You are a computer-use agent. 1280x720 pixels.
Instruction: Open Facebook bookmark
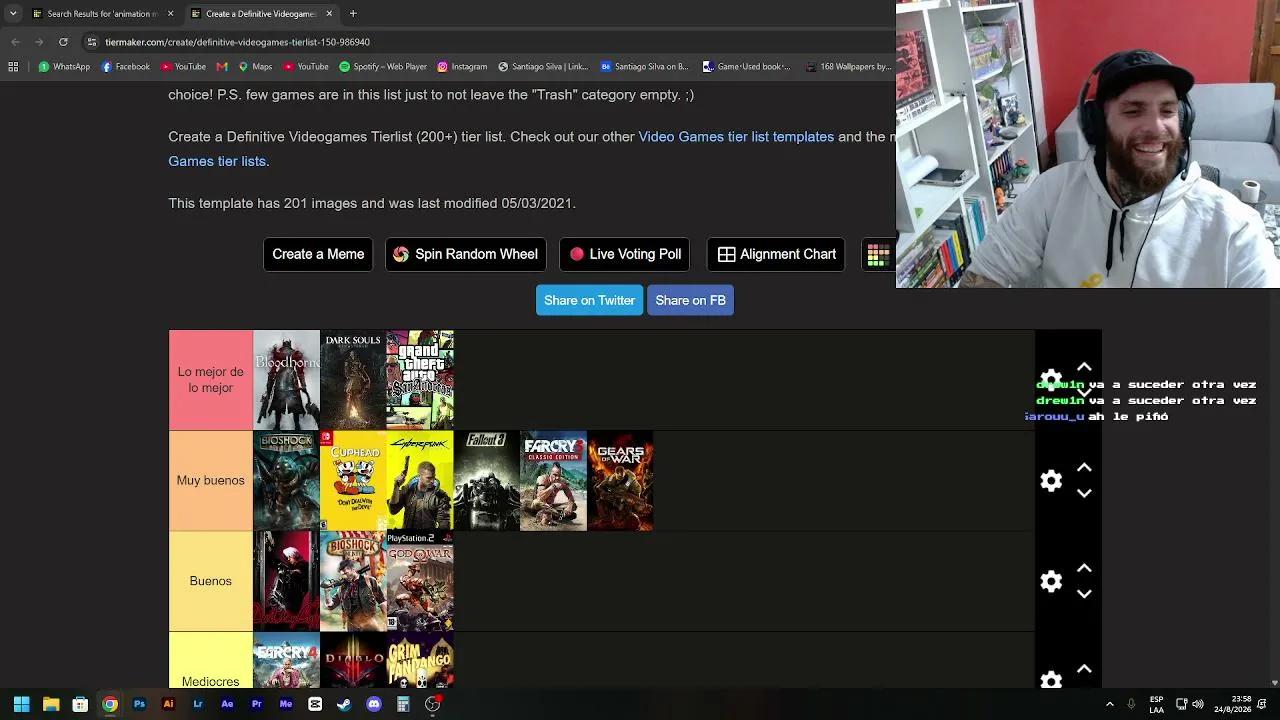pos(125,67)
